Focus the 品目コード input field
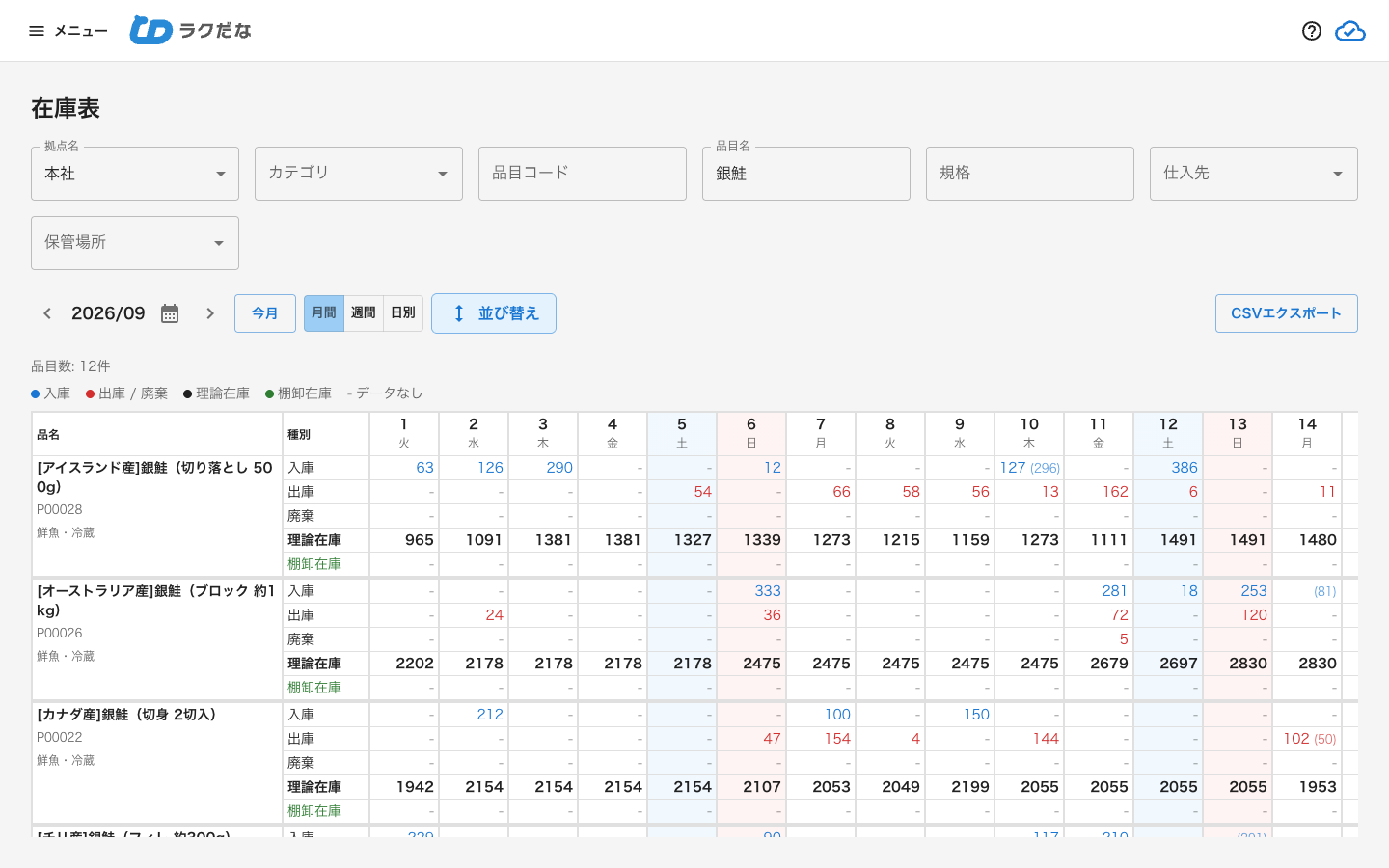 click(583, 174)
